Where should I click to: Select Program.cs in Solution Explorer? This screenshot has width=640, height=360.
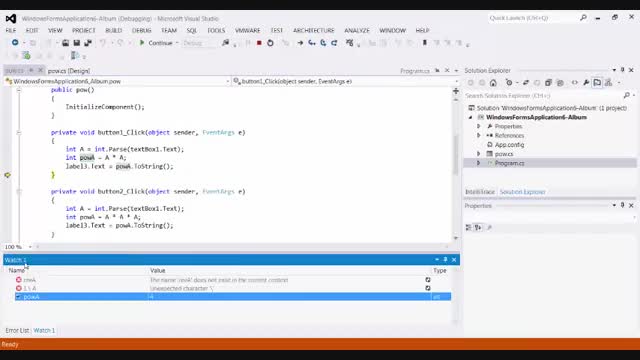click(x=509, y=163)
